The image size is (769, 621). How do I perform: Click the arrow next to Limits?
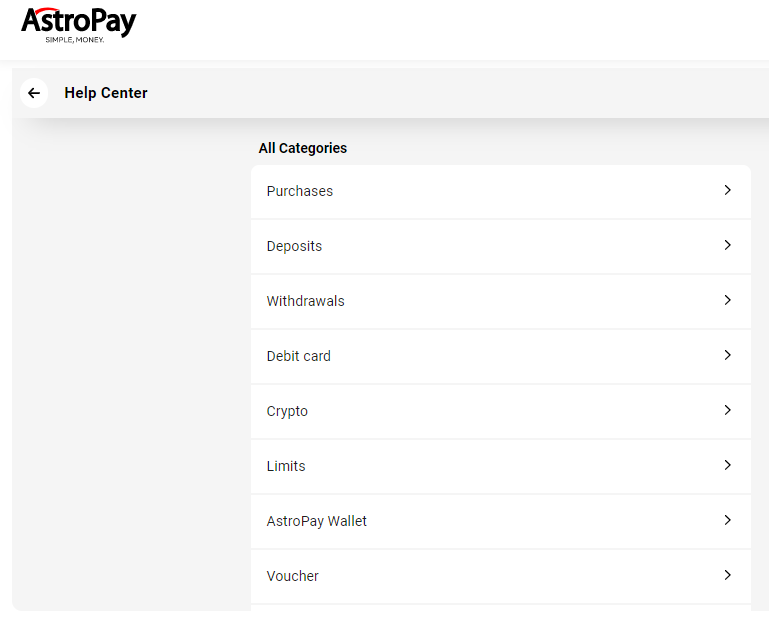(x=727, y=465)
